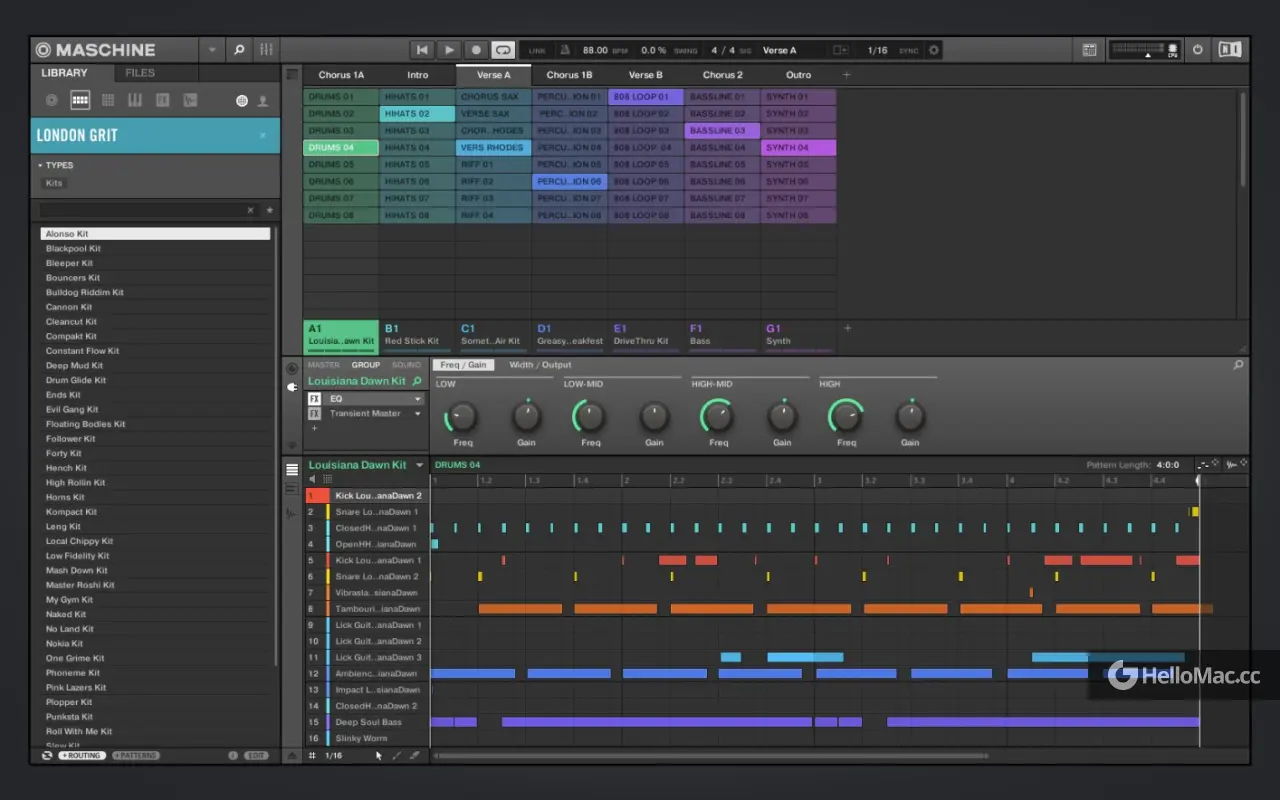Viewport: 1280px width, 800px height.
Task: Open the browser search magnifier icon
Action: point(239,49)
